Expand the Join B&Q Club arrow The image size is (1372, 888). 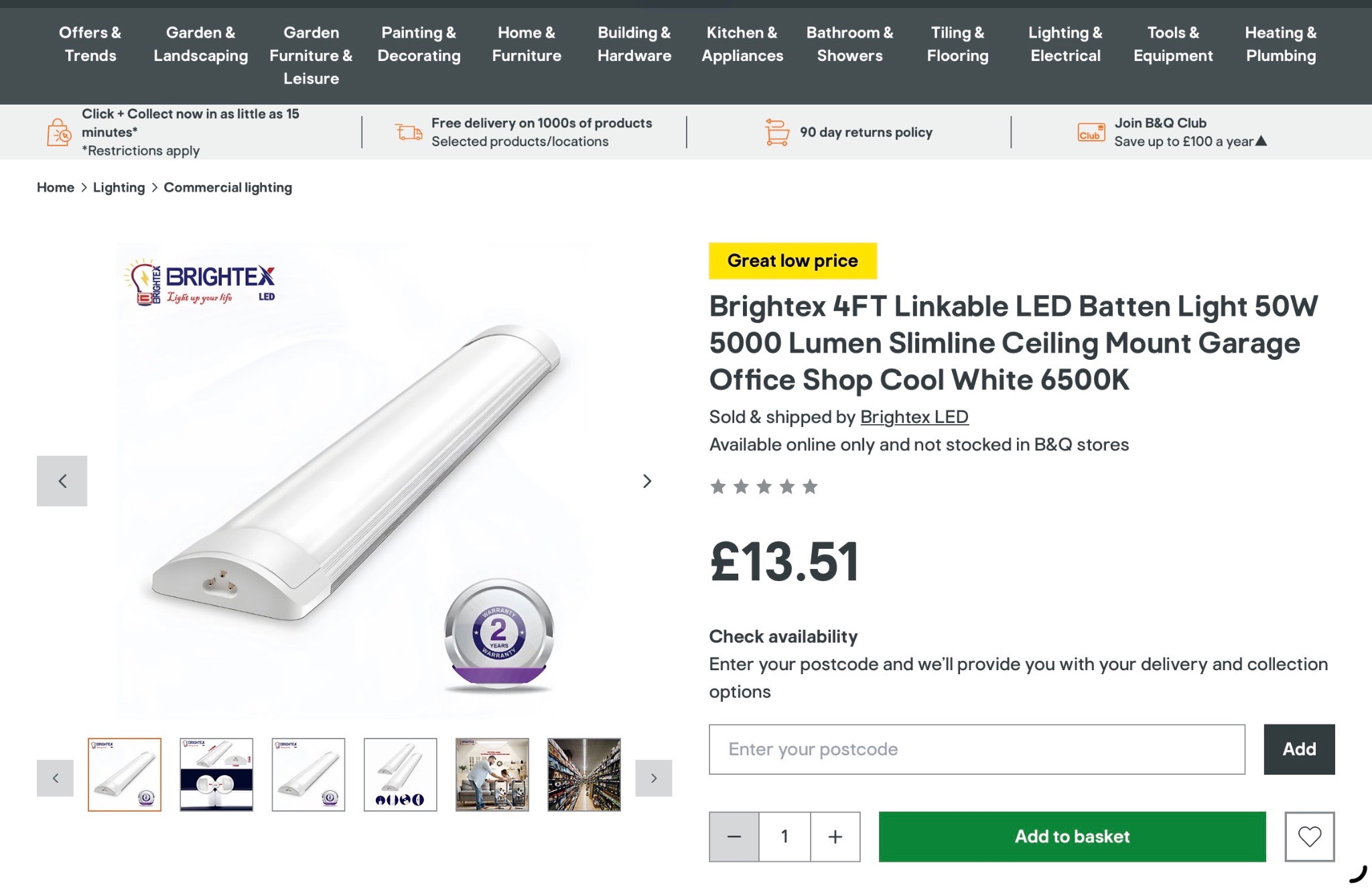[1261, 141]
